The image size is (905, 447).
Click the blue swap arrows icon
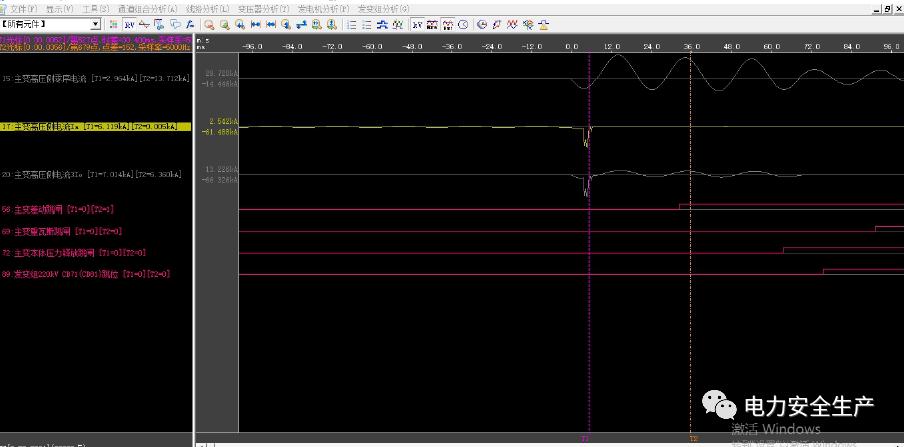[301, 24]
